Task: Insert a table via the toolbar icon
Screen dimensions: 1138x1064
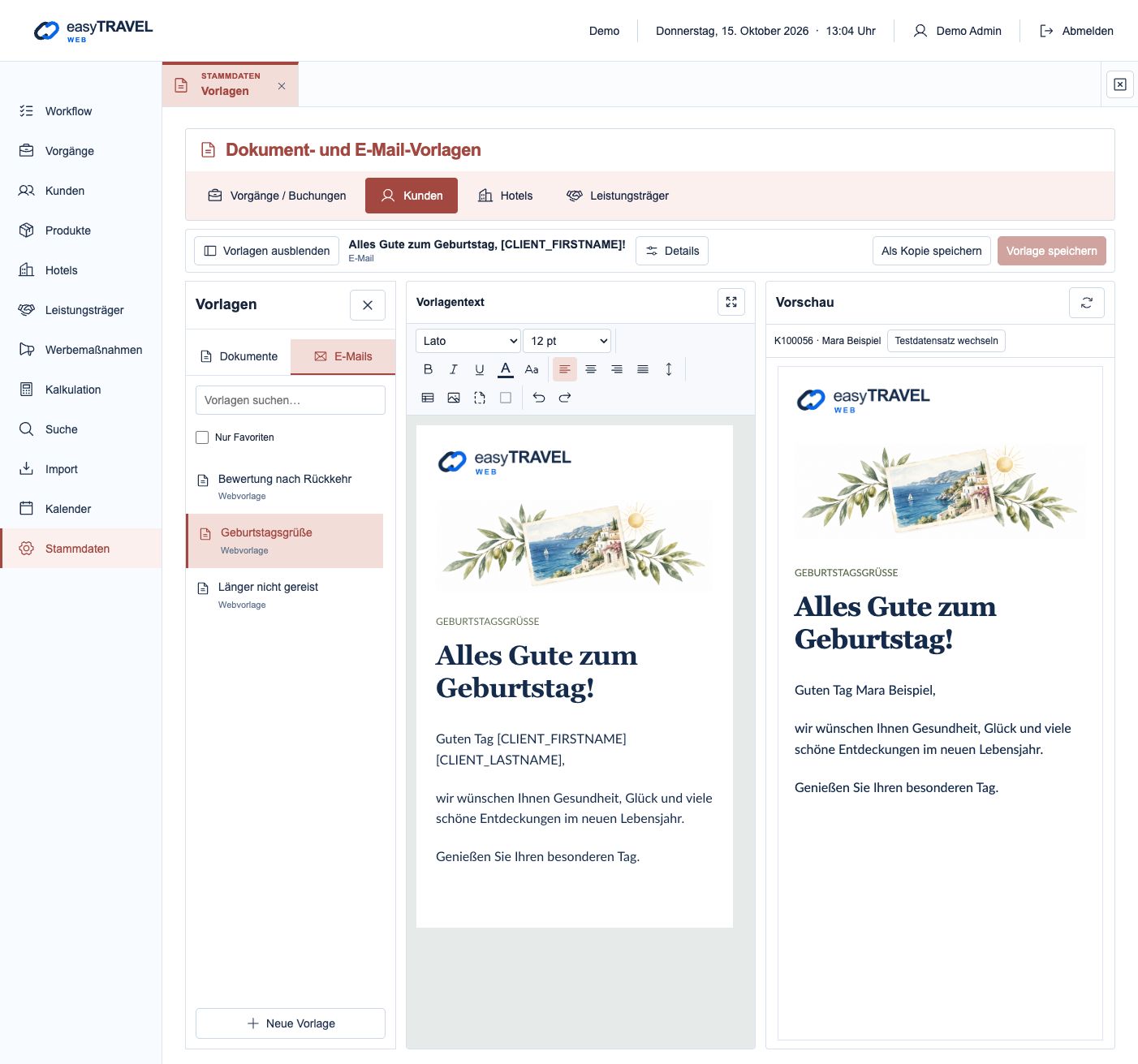Action: [x=428, y=398]
